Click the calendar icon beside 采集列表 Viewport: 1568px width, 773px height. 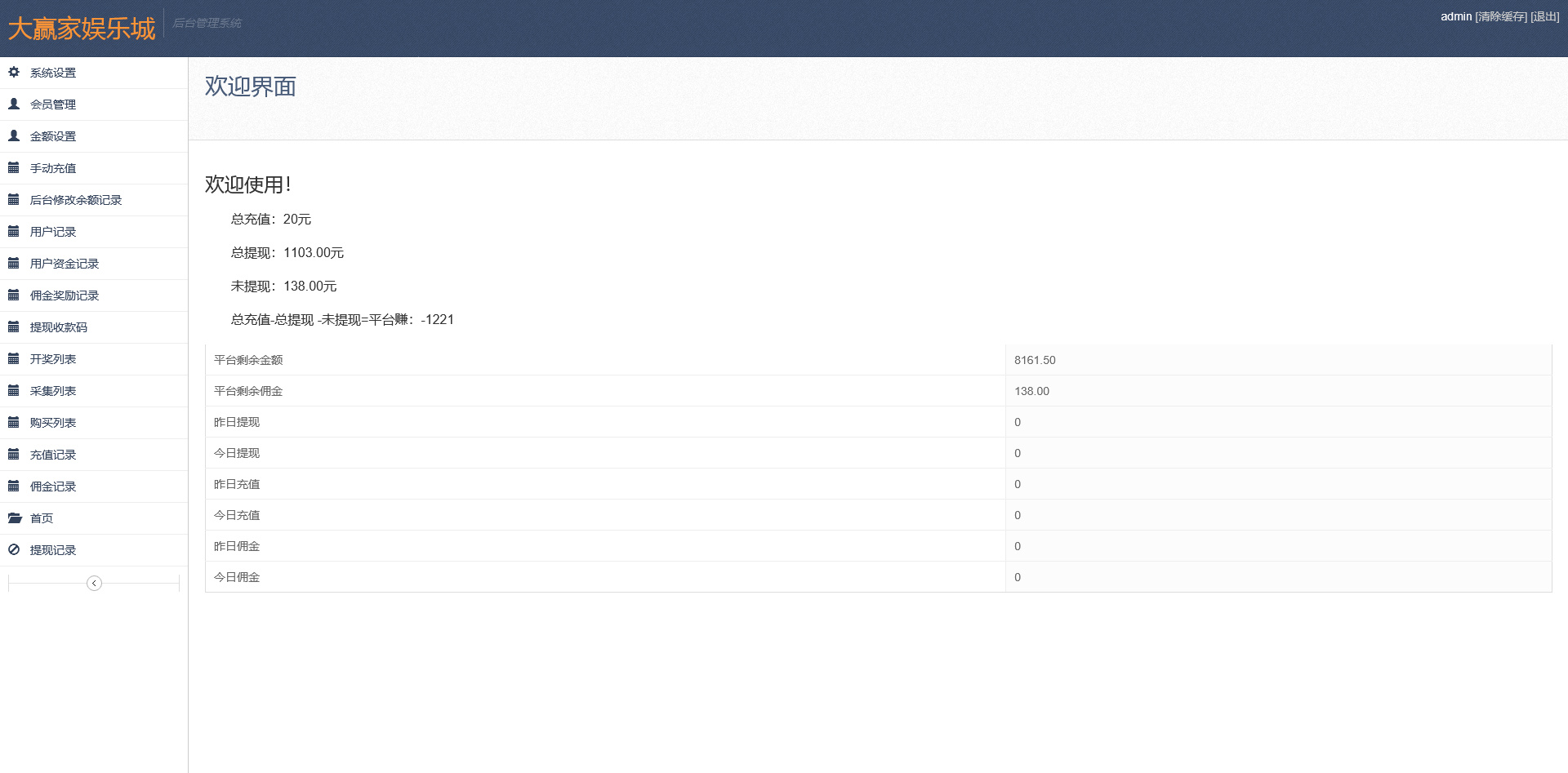[14, 391]
